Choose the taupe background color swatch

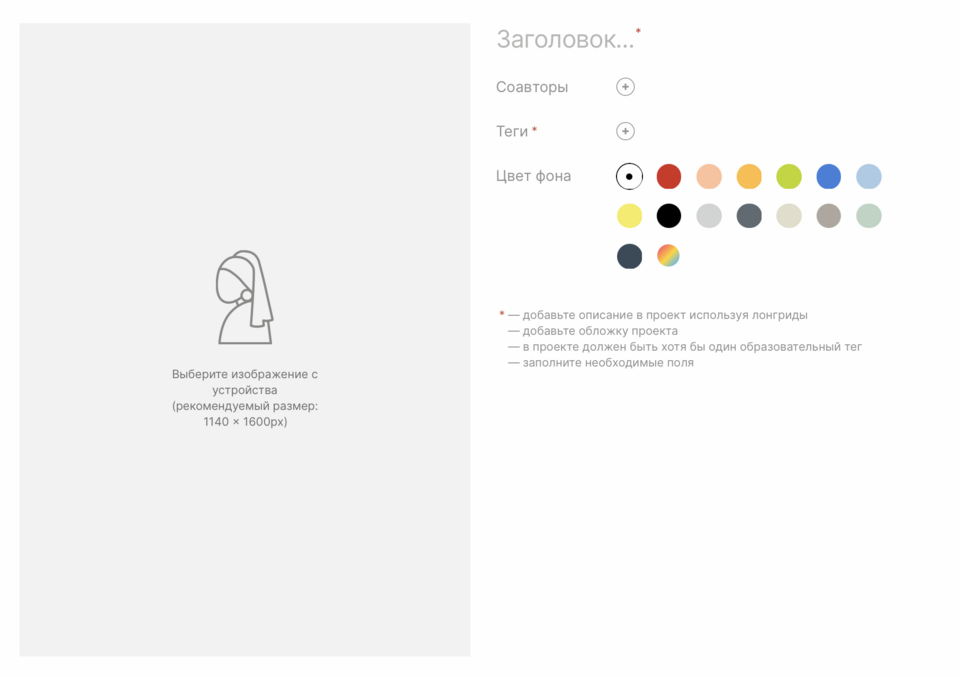point(828,216)
